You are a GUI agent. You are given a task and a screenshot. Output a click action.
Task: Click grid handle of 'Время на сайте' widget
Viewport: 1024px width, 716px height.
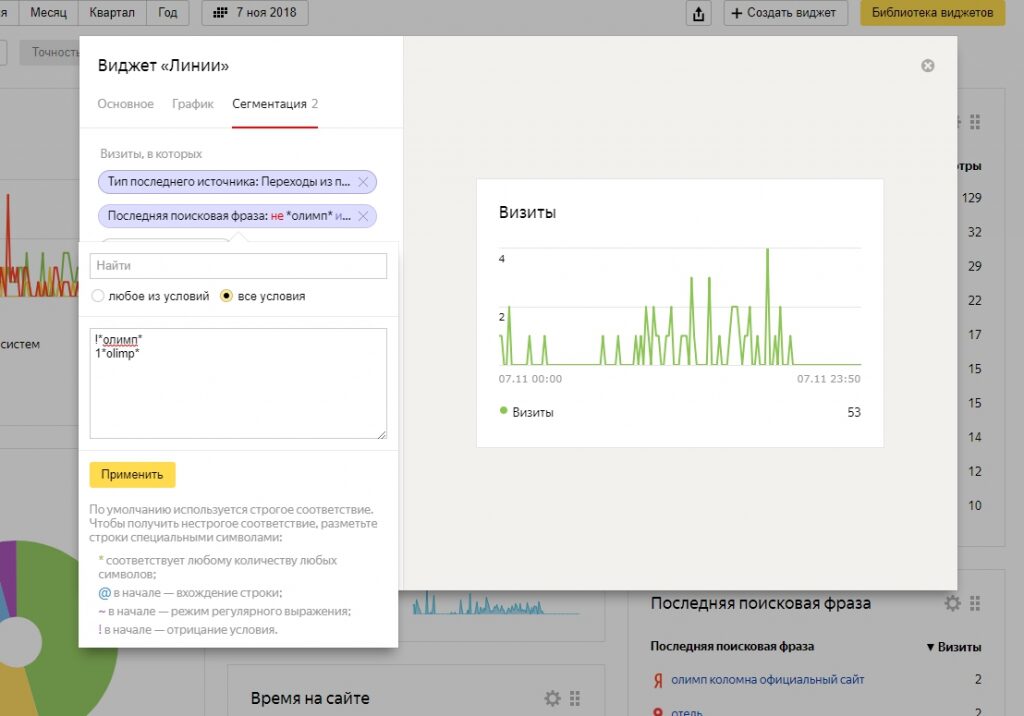tap(575, 698)
